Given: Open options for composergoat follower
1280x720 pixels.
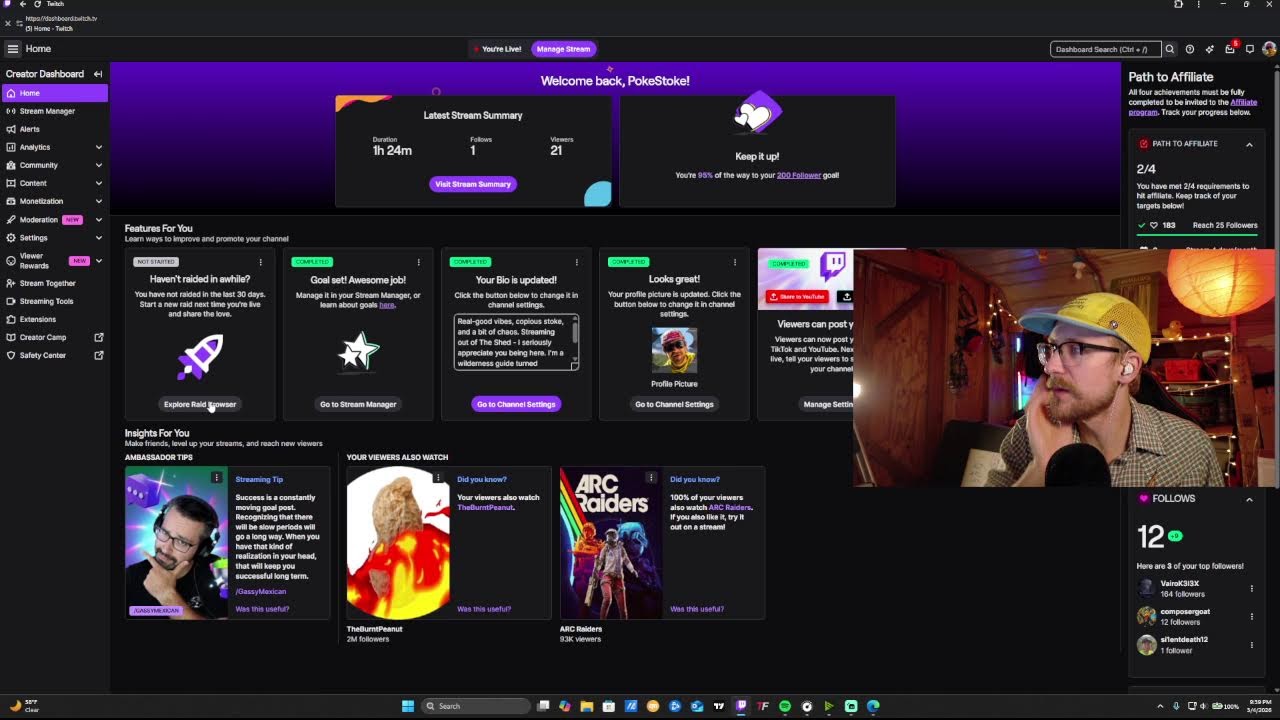Looking at the screenshot, I should click(1251, 617).
